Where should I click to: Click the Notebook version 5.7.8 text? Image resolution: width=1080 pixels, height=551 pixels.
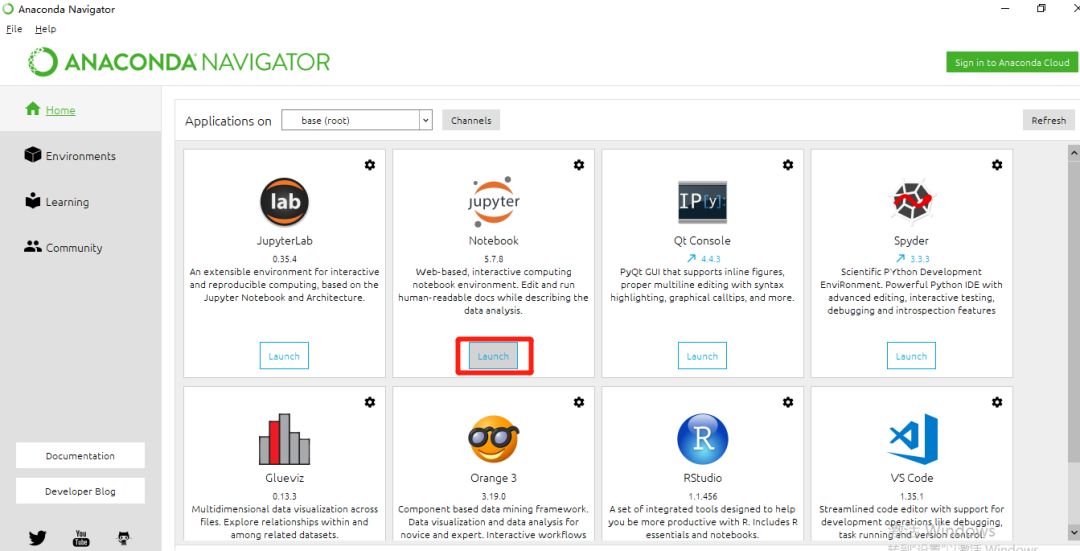(493, 259)
